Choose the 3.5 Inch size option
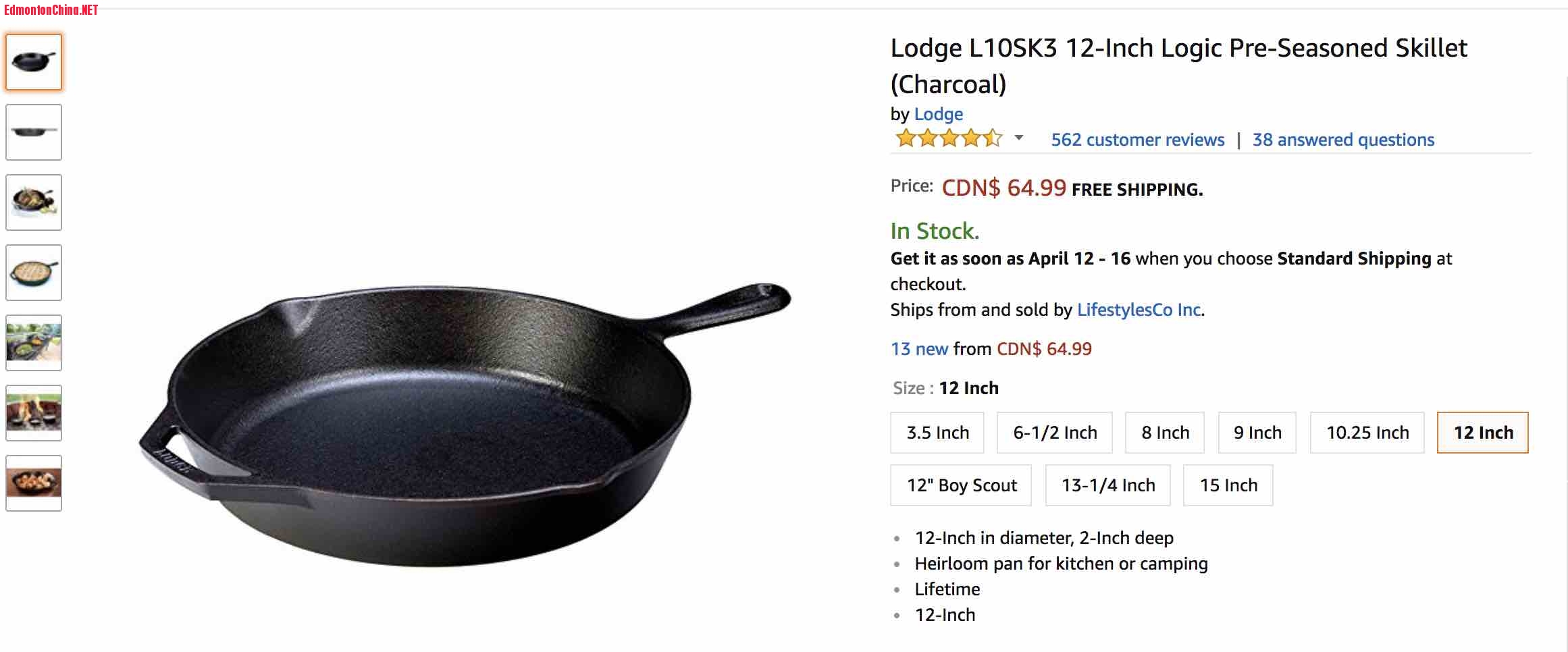The image size is (1568, 652). [x=937, y=433]
